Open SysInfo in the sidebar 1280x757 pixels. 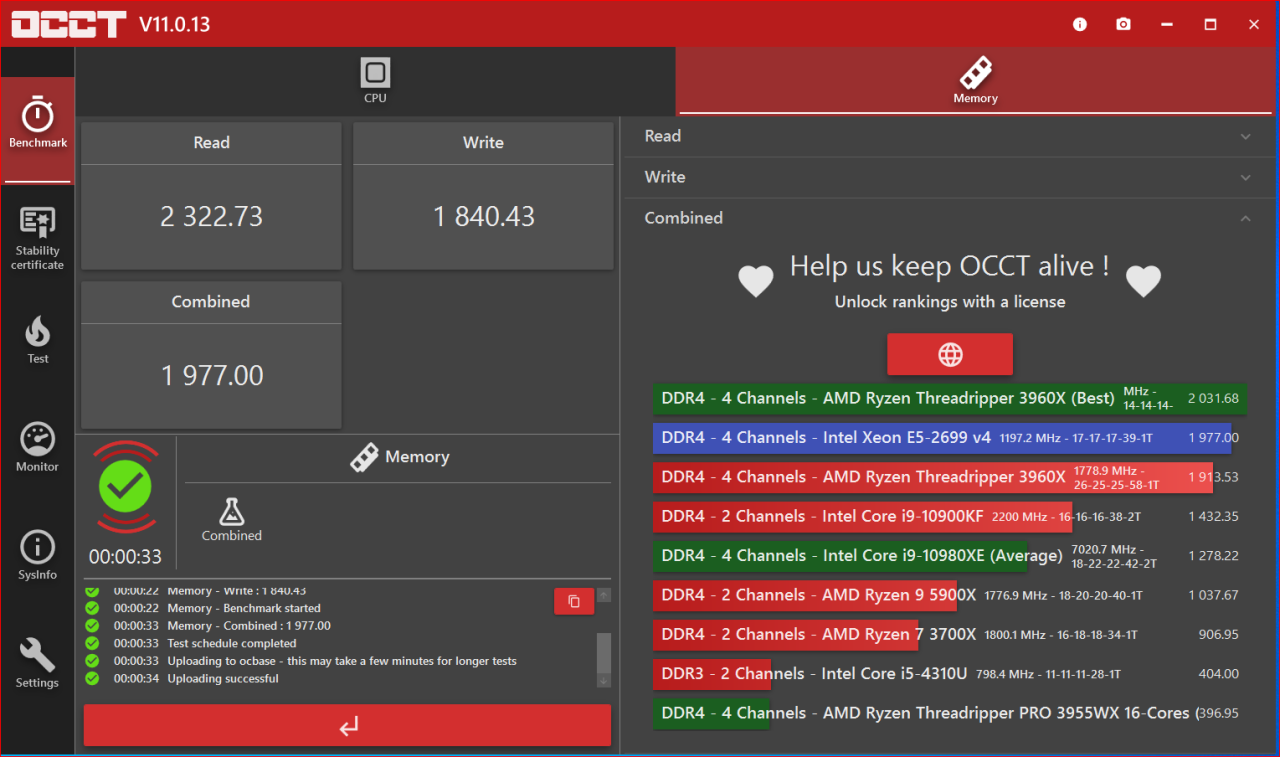tap(38, 555)
